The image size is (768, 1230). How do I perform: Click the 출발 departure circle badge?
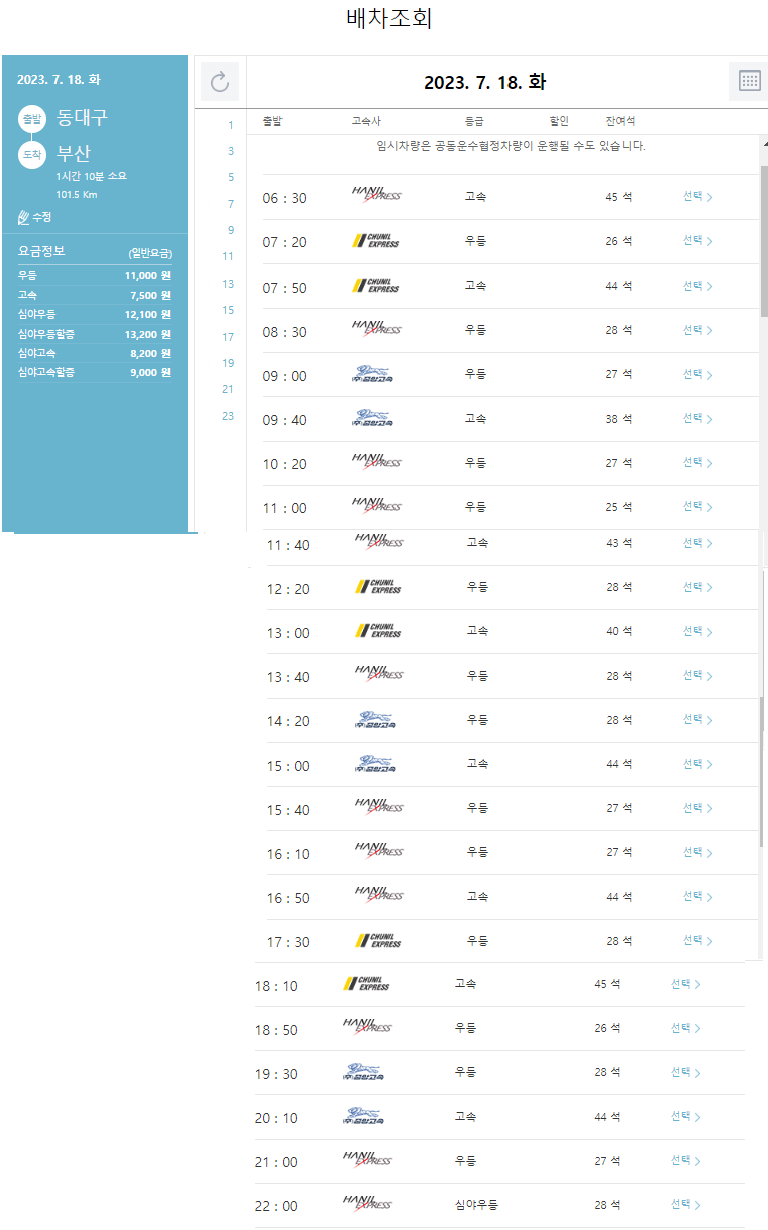pos(32,120)
